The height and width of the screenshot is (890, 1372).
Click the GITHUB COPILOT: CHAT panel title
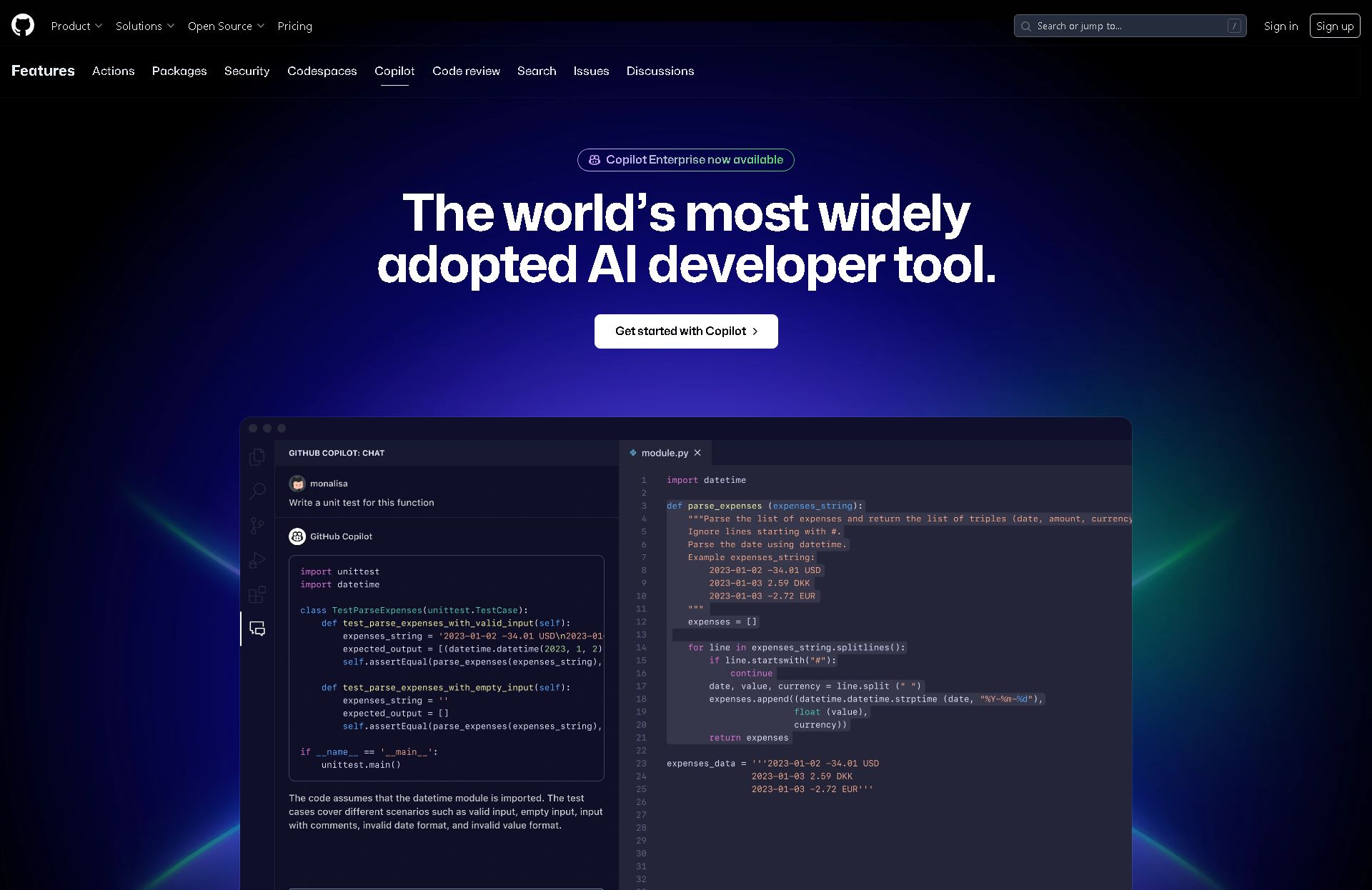click(337, 453)
